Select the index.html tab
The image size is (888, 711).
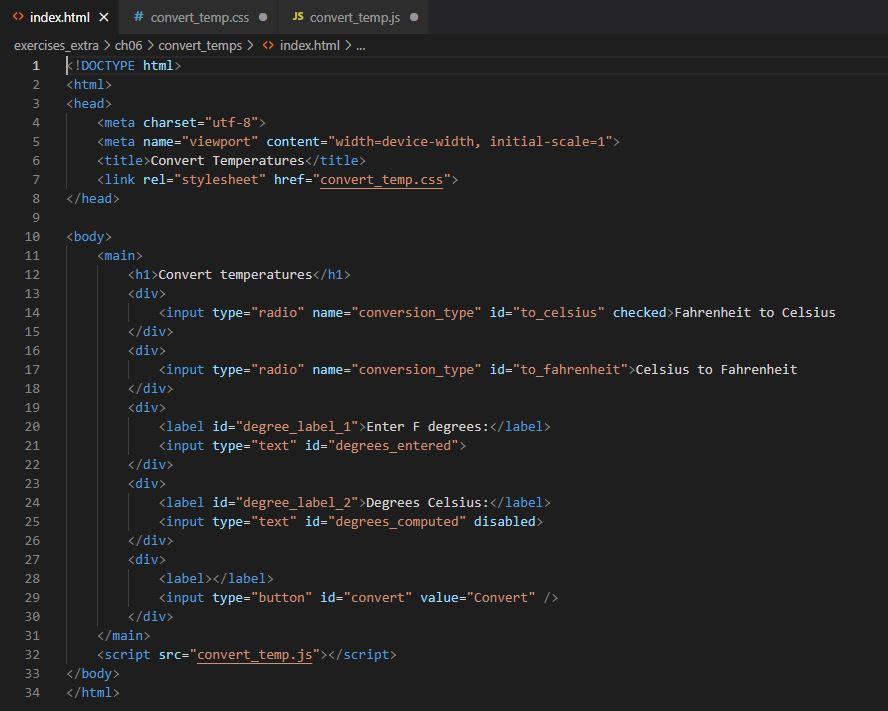pyautogui.click(x=60, y=17)
